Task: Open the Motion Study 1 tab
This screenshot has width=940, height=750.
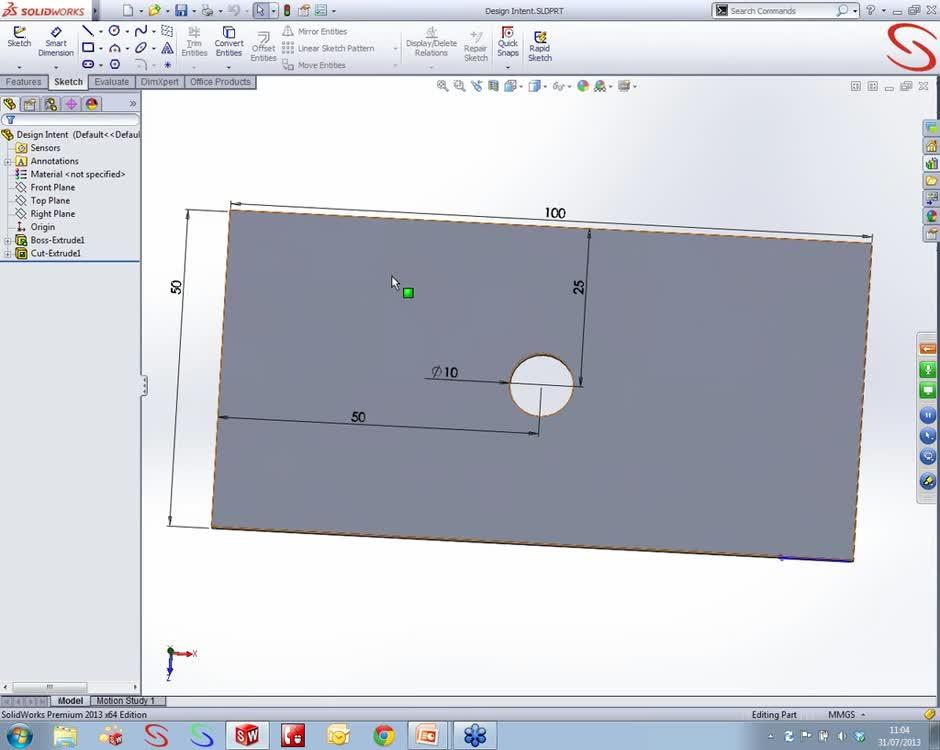Action: click(x=125, y=701)
